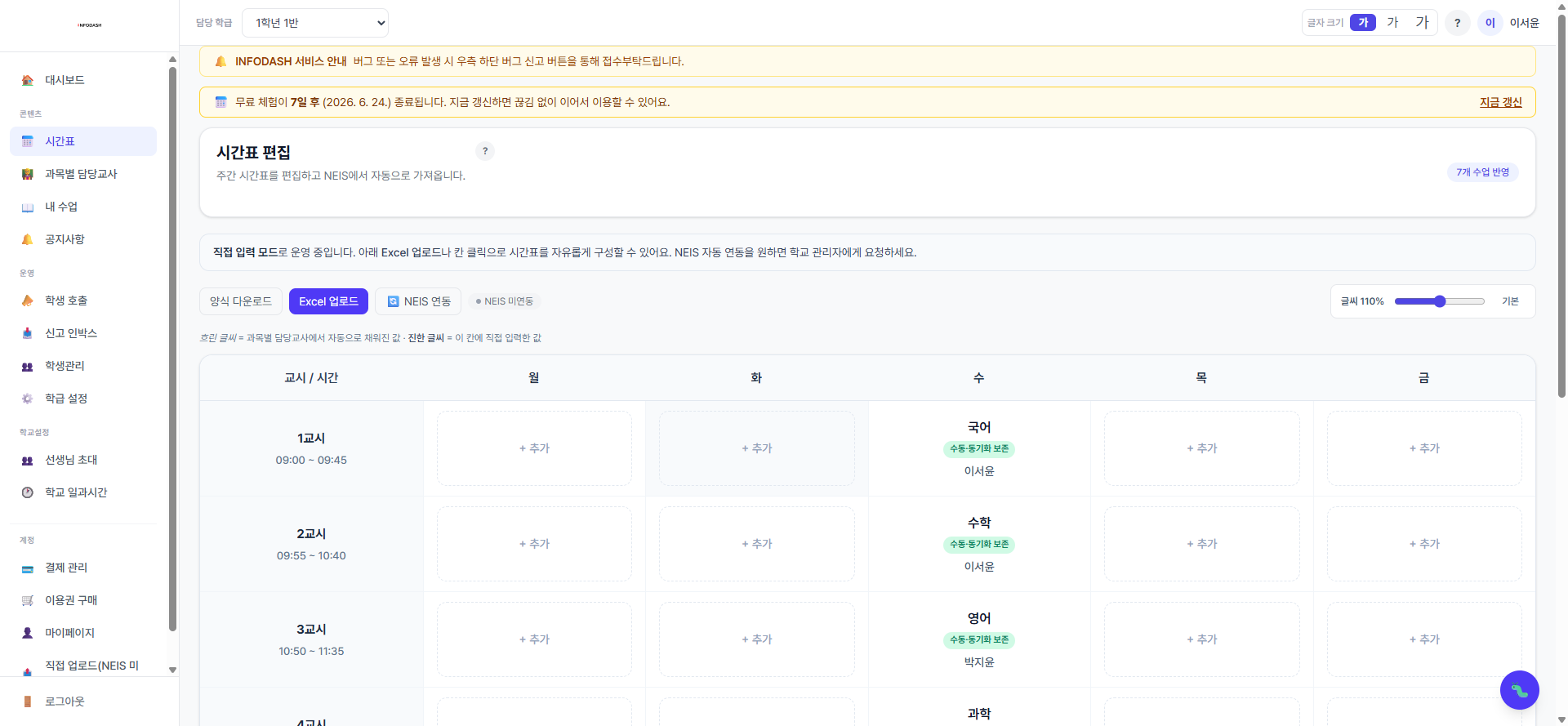Click the 이서윤 username in top bar

1524,23
